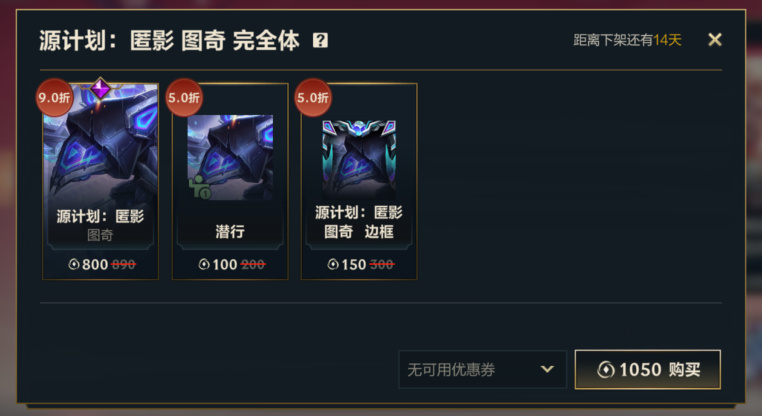Open the 无可用优惠券 coupon dropdown

(x=483, y=370)
